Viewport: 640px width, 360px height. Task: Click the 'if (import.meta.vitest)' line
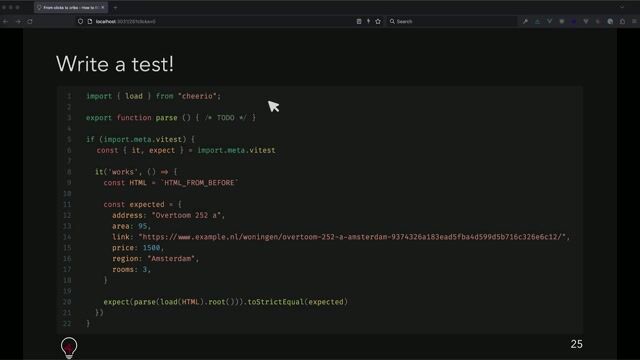(x=140, y=139)
